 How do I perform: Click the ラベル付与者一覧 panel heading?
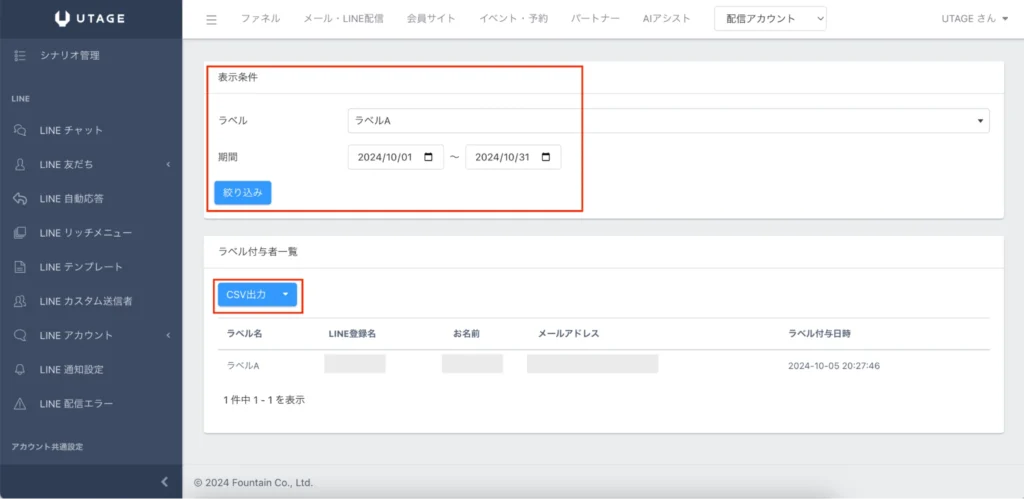coord(257,251)
